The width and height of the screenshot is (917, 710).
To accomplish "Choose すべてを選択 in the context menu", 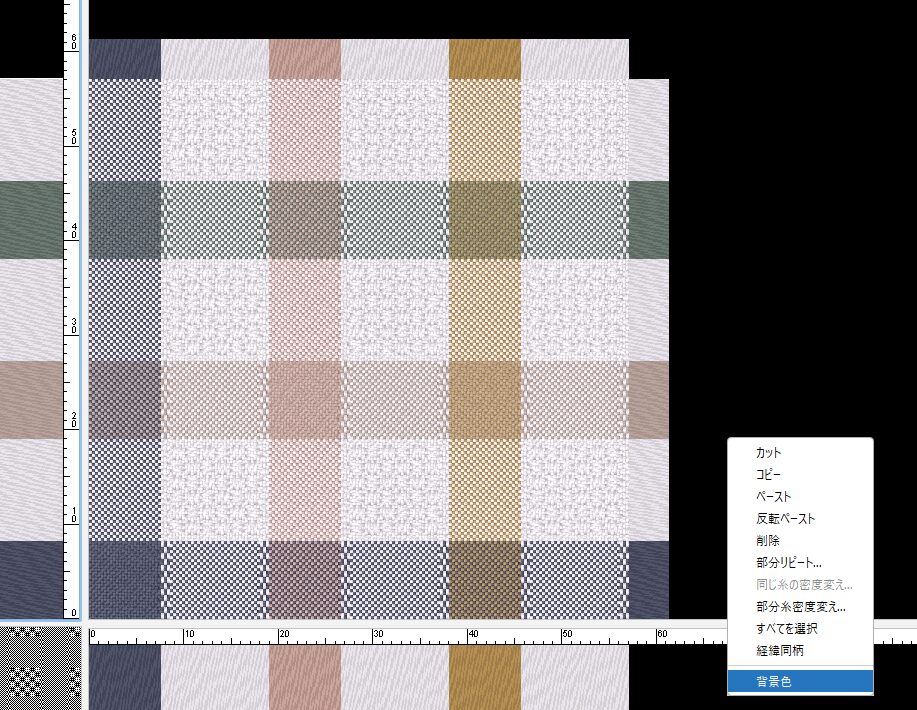I will [x=787, y=629].
